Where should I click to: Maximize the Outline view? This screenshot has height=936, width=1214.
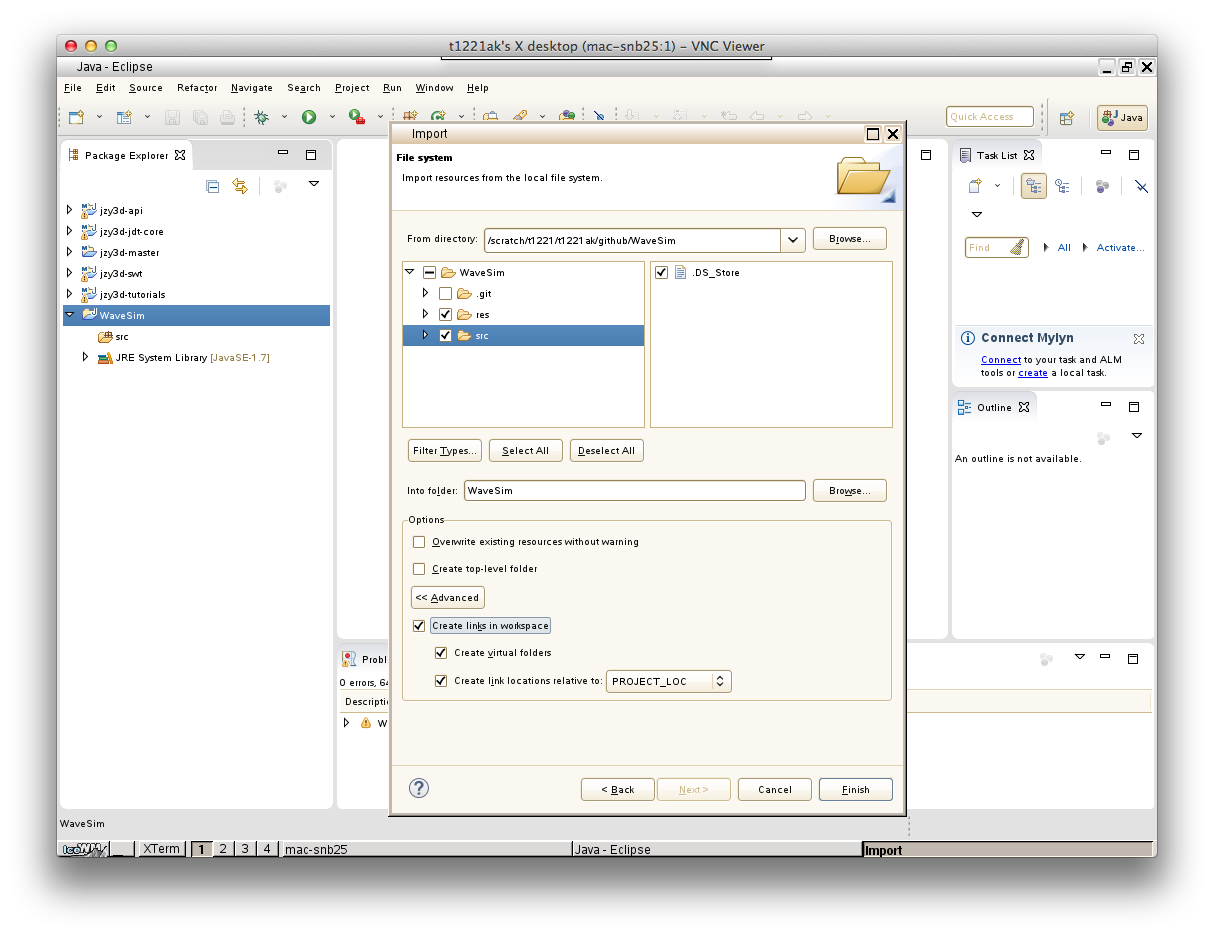(x=1134, y=407)
